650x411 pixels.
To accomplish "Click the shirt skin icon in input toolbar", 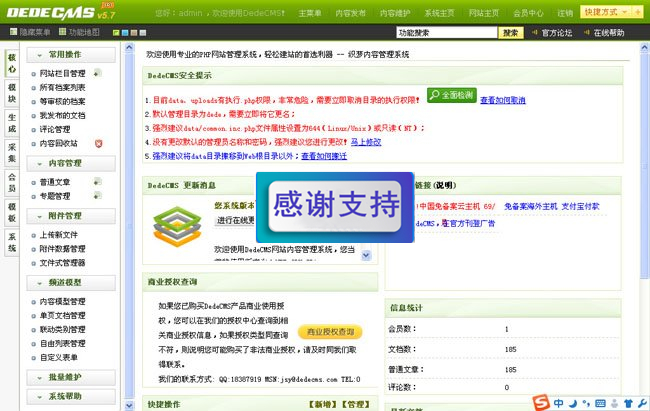I will pos(628,403).
